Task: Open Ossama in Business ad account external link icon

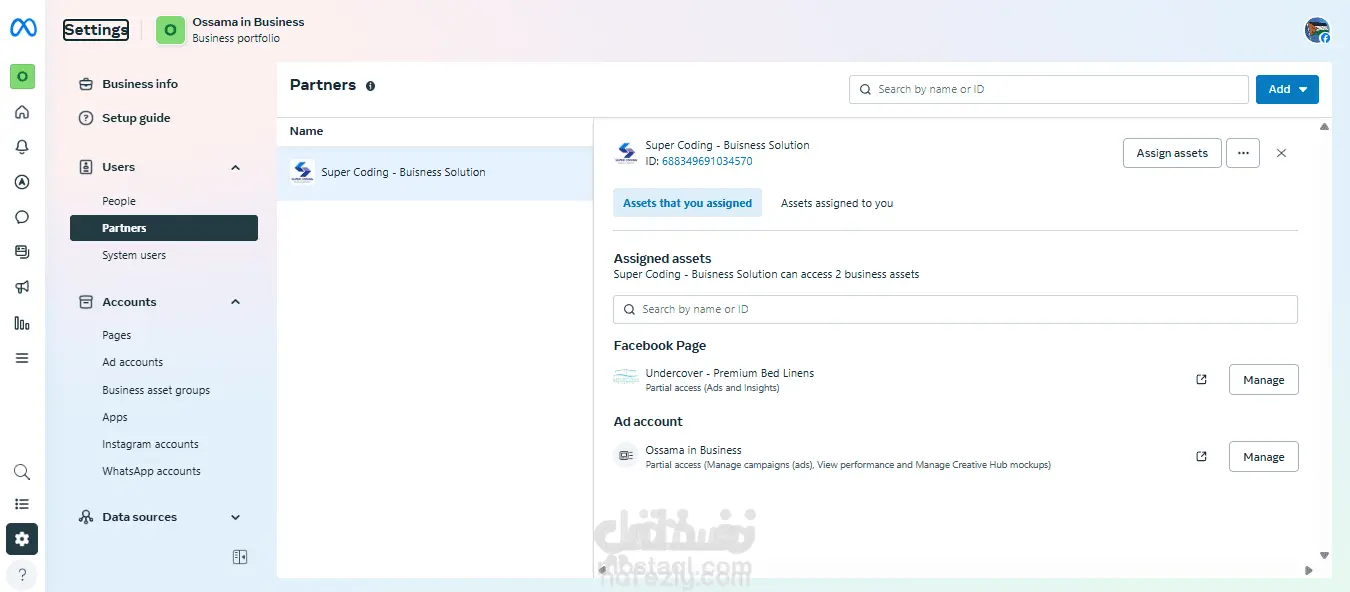Action: click(1201, 456)
